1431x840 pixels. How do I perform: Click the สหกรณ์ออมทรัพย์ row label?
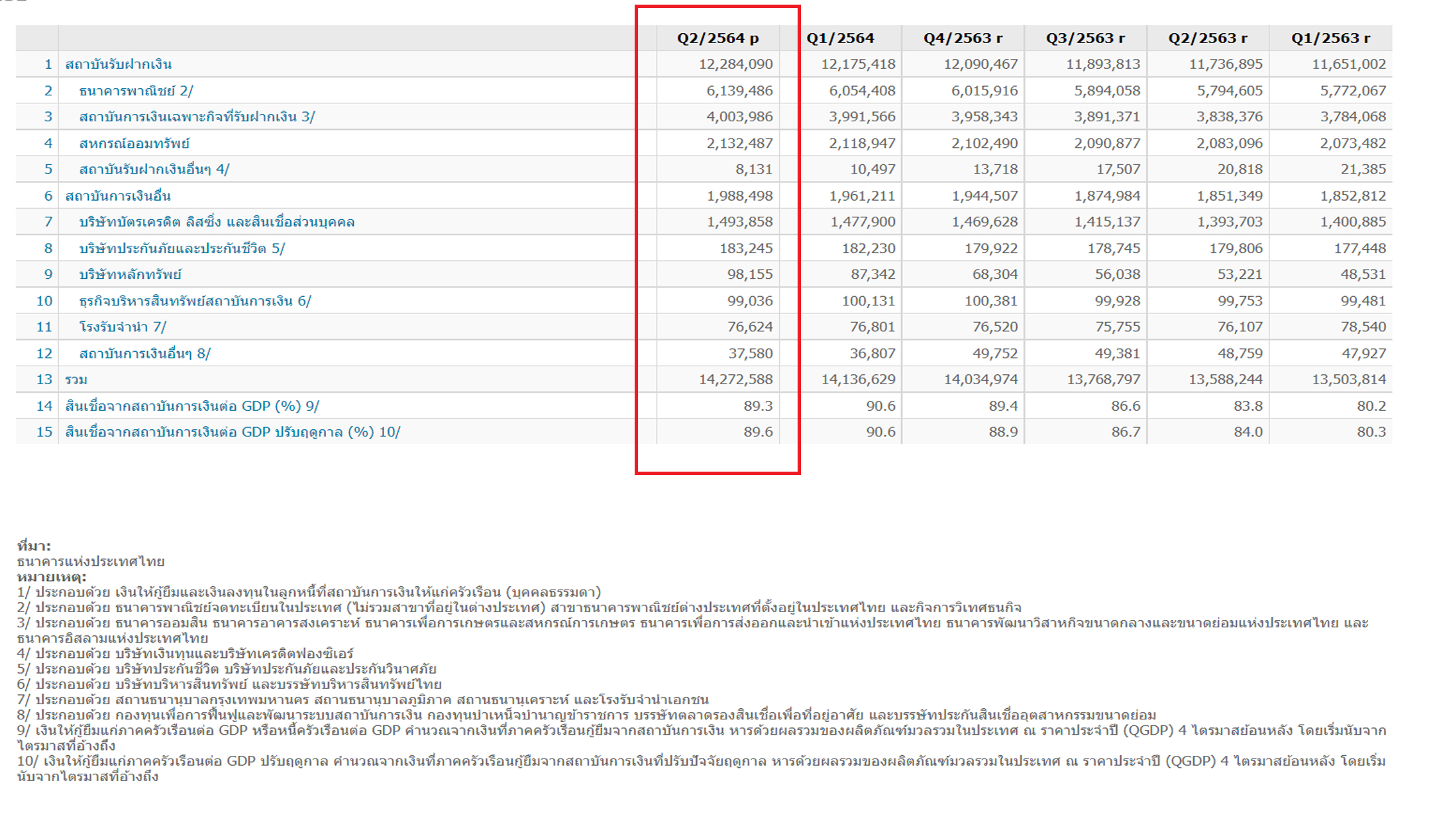tap(134, 143)
